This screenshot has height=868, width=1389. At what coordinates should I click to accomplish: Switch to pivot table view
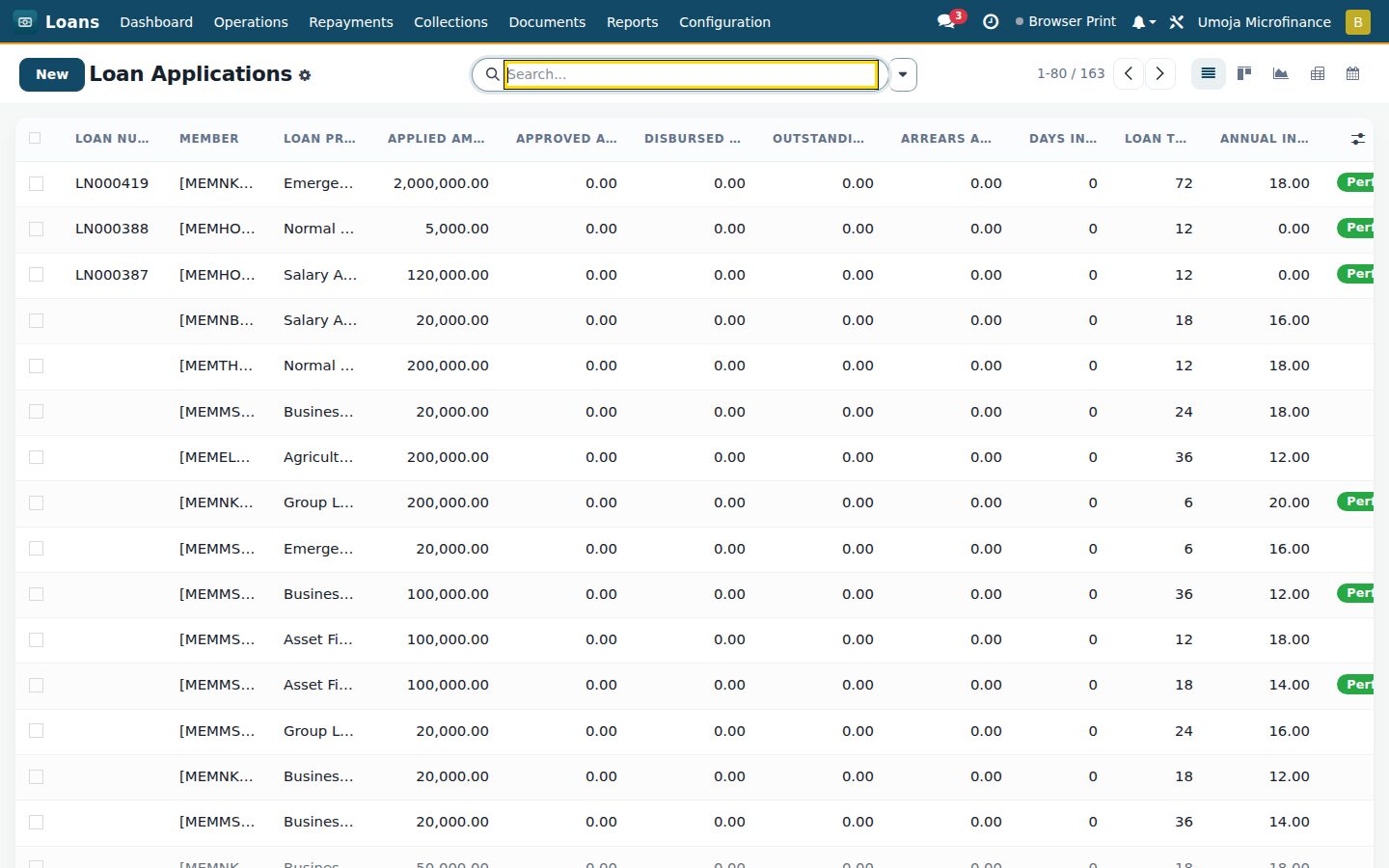click(x=1318, y=74)
